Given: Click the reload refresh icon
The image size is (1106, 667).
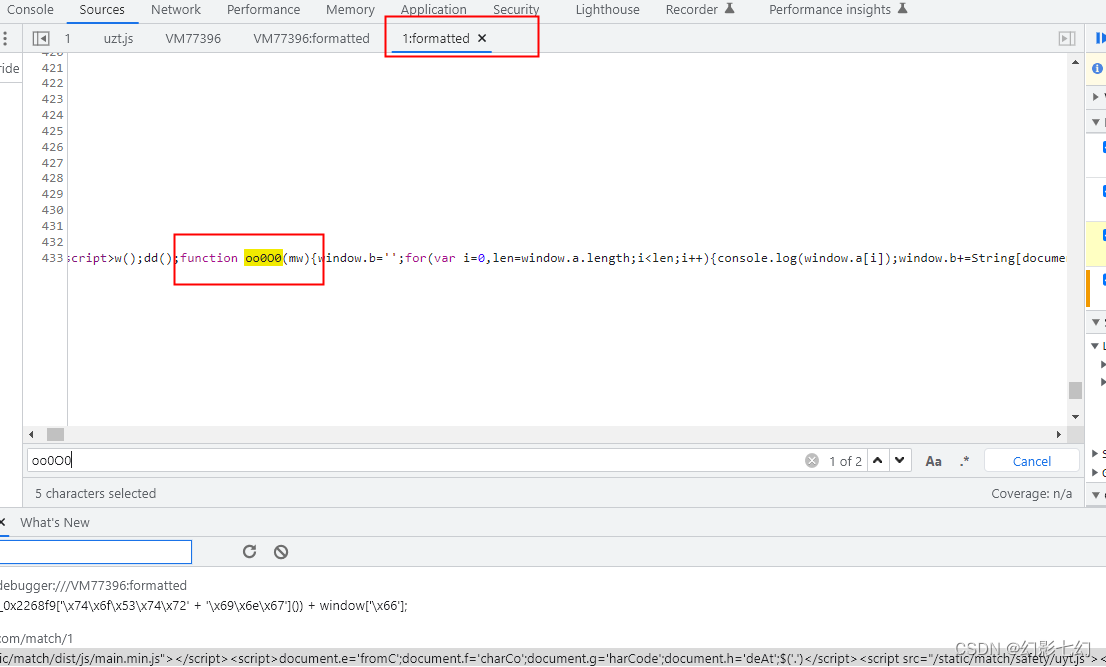Looking at the screenshot, I should (250, 551).
